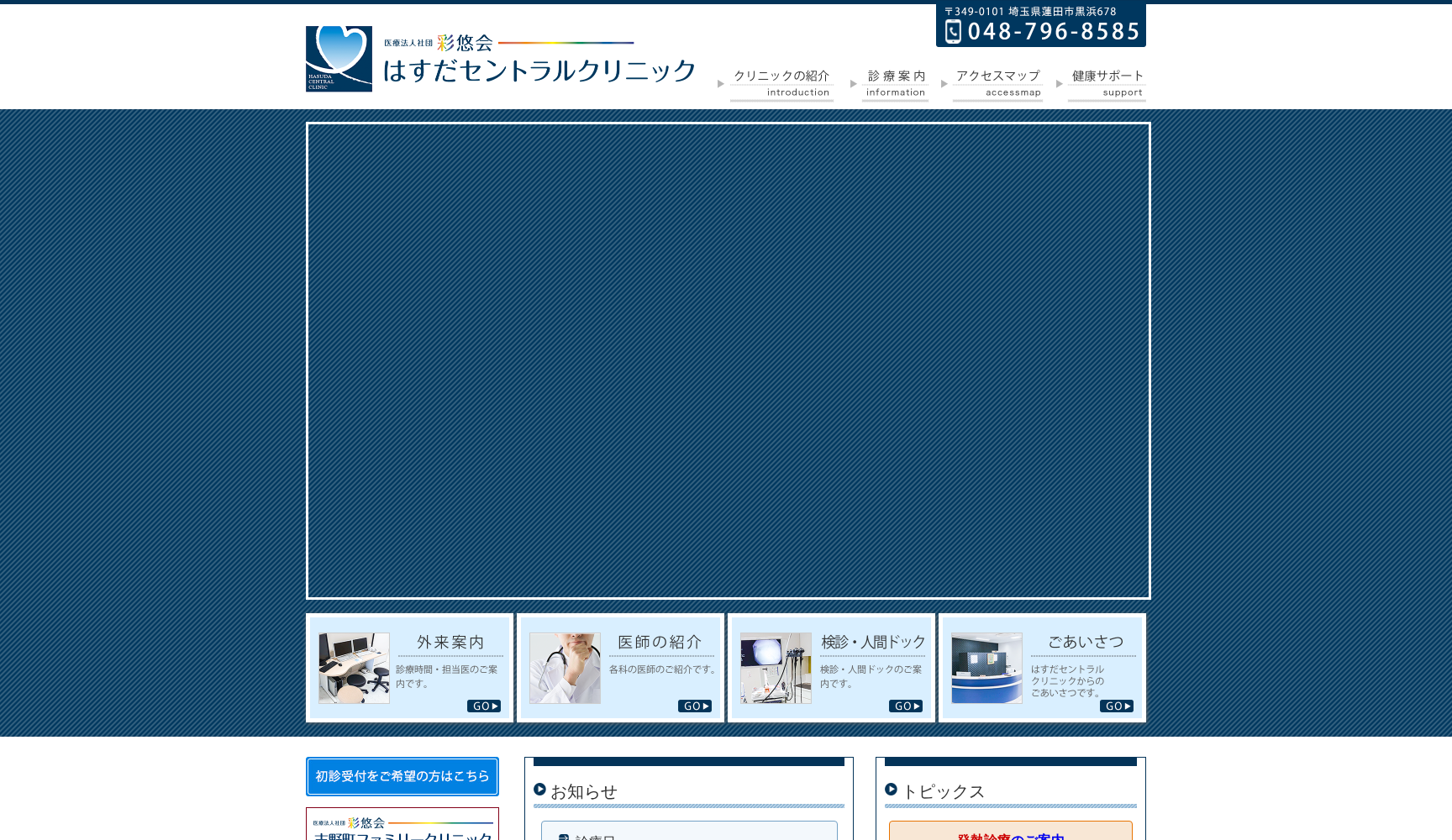This screenshot has height=840, width=1452.
Task: Open 健康サポート support menu
Action: pyautogui.click(x=1107, y=84)
